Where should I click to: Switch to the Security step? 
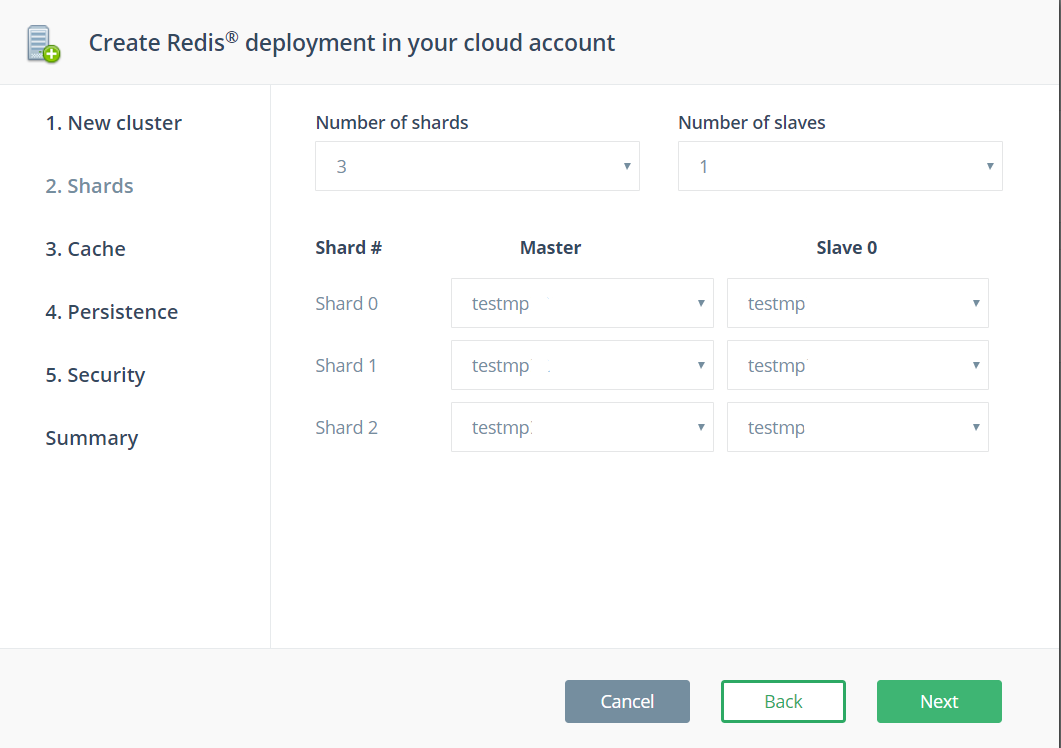(x=95, y=375)
